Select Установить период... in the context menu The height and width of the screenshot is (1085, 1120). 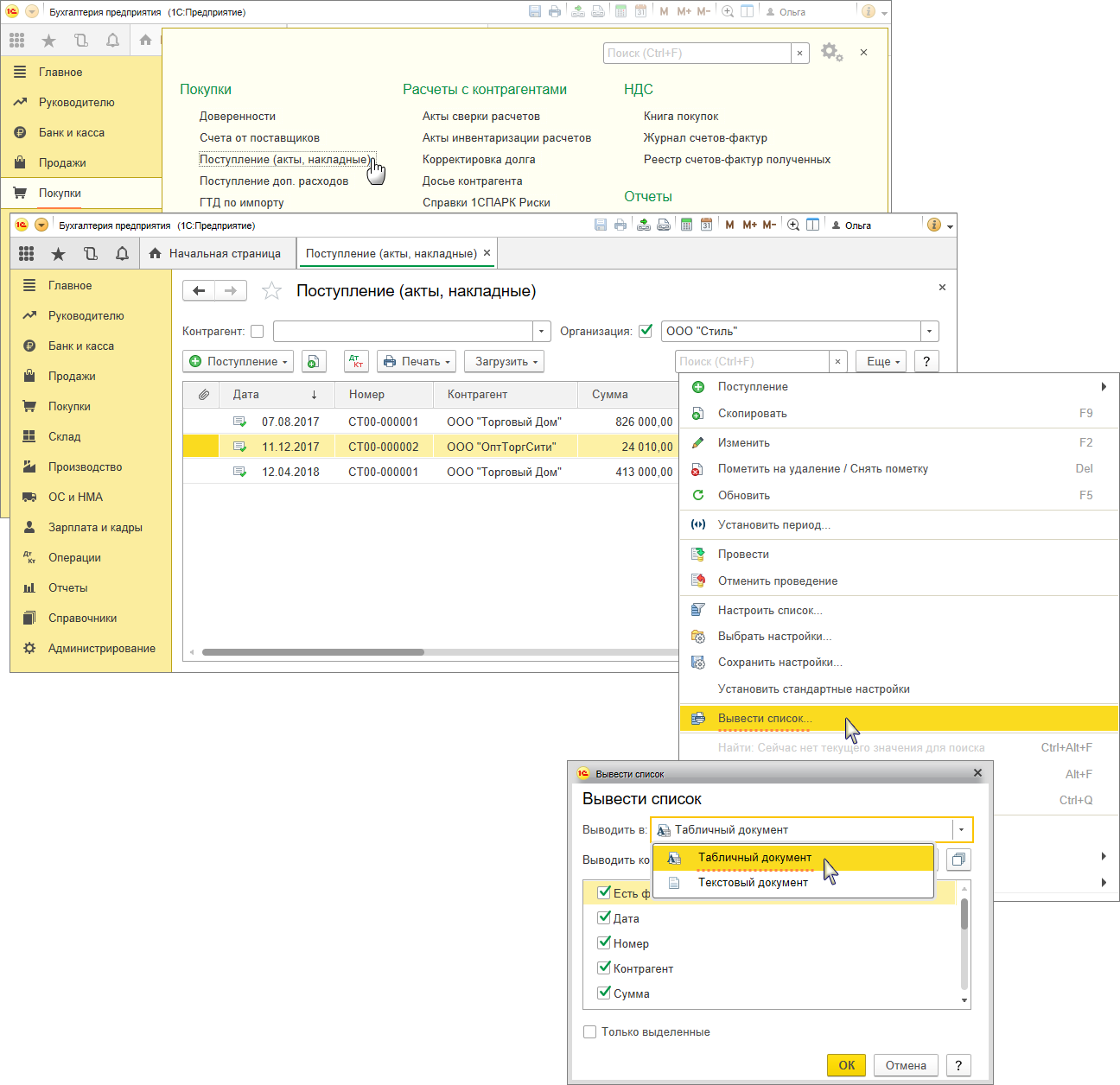click(x=899, y=524)
